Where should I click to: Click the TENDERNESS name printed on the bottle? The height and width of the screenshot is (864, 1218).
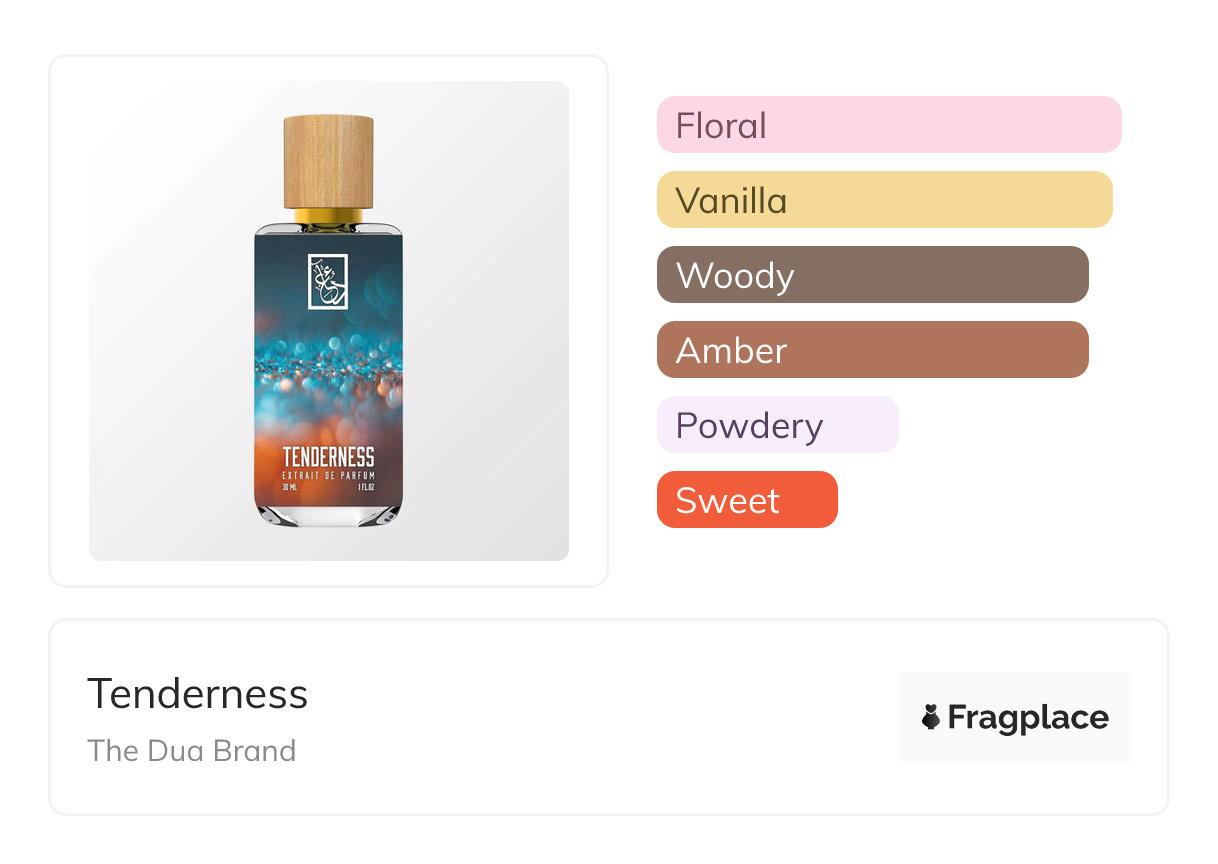point(328,458)
